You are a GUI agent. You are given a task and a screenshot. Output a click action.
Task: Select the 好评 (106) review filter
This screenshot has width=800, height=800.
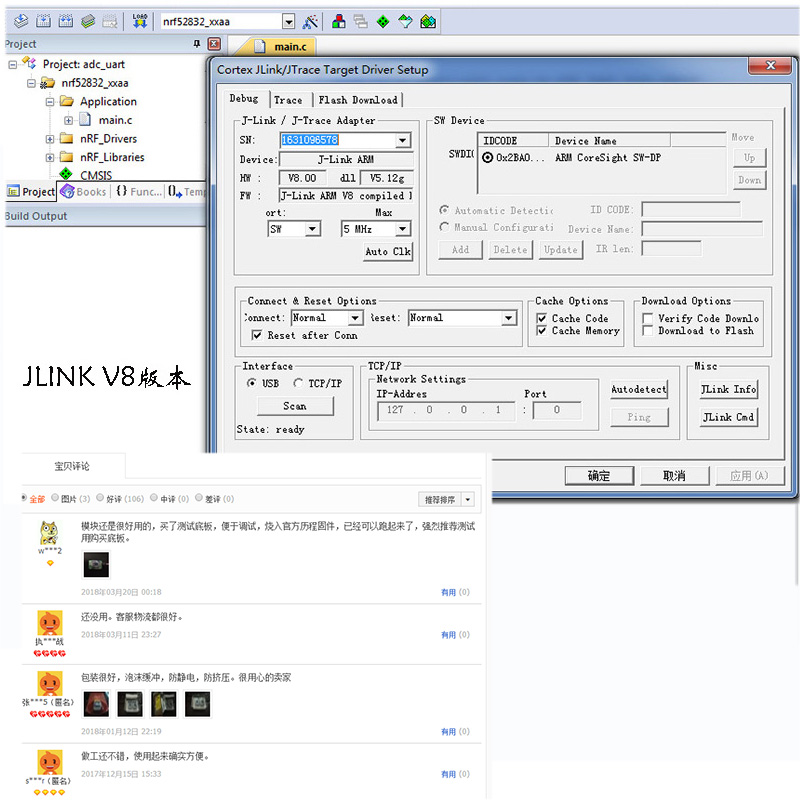100,498
